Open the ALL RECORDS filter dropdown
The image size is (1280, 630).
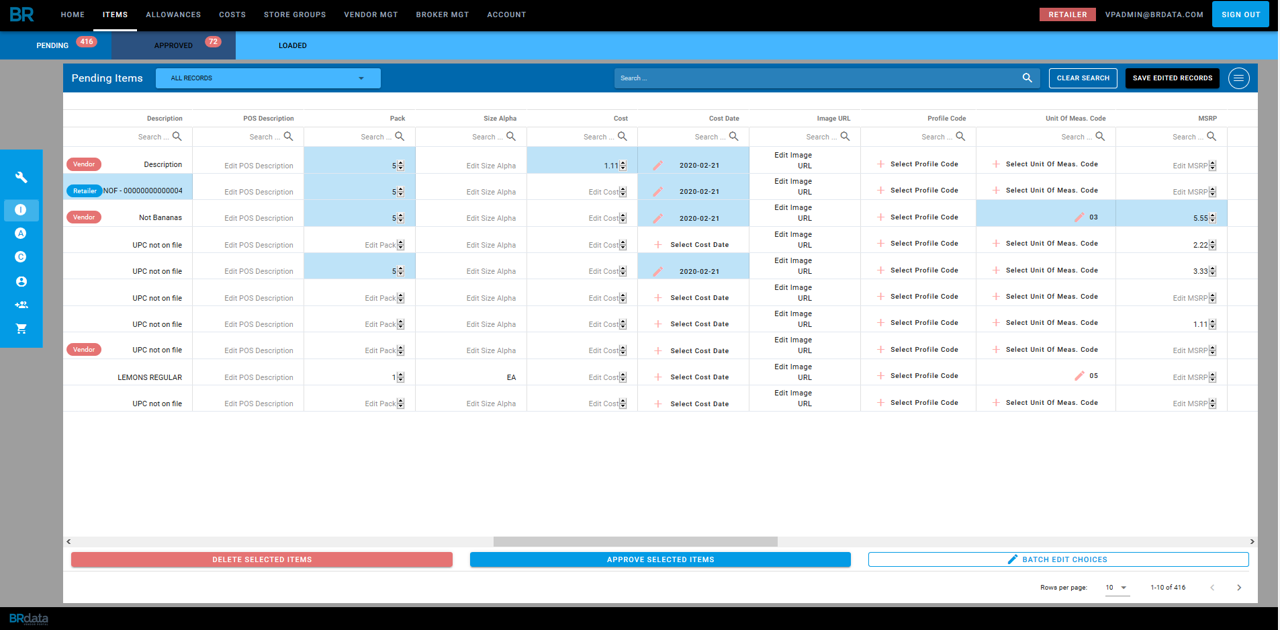tap(268, 78)
